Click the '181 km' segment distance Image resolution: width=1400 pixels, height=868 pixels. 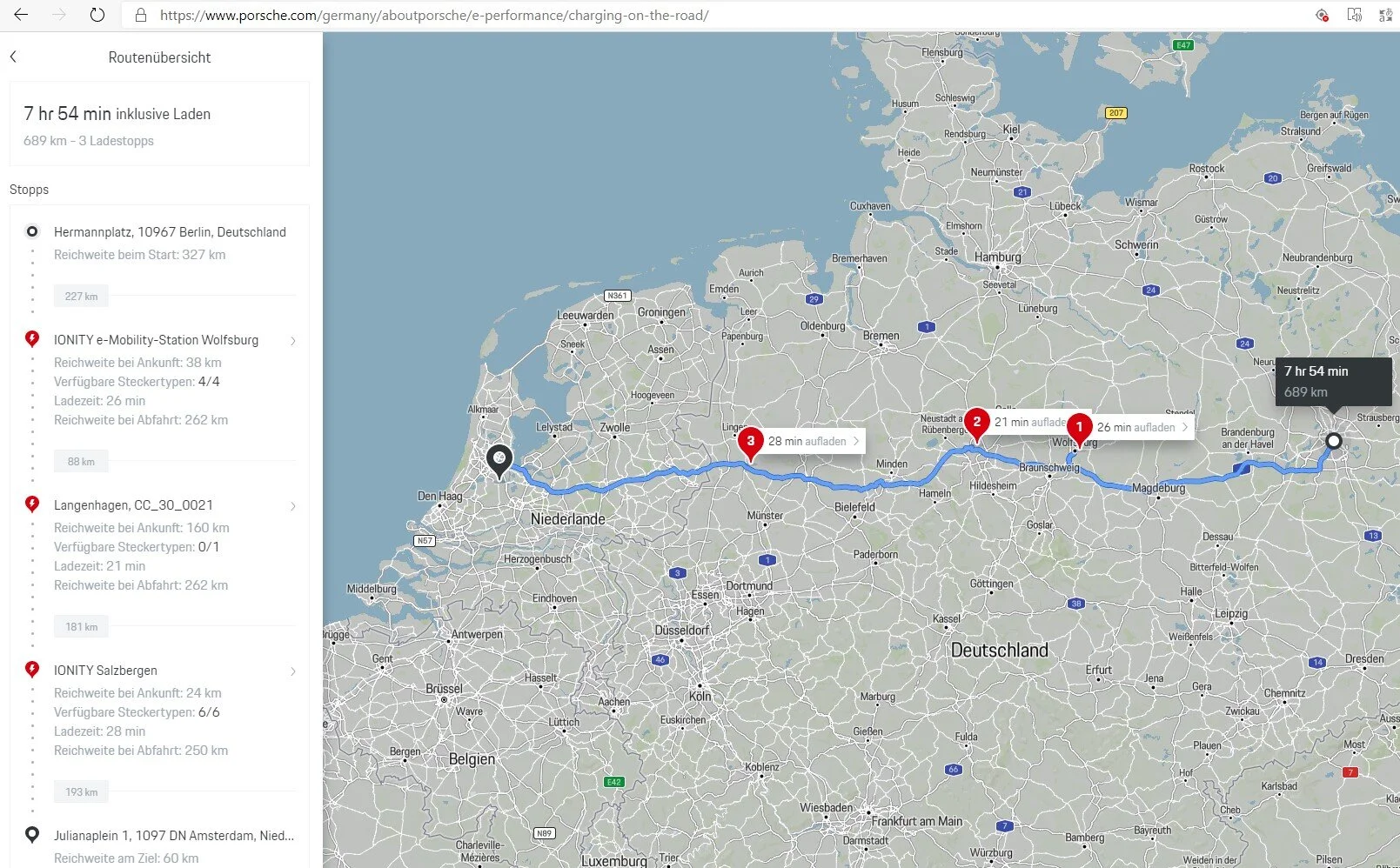coord(81,627)
